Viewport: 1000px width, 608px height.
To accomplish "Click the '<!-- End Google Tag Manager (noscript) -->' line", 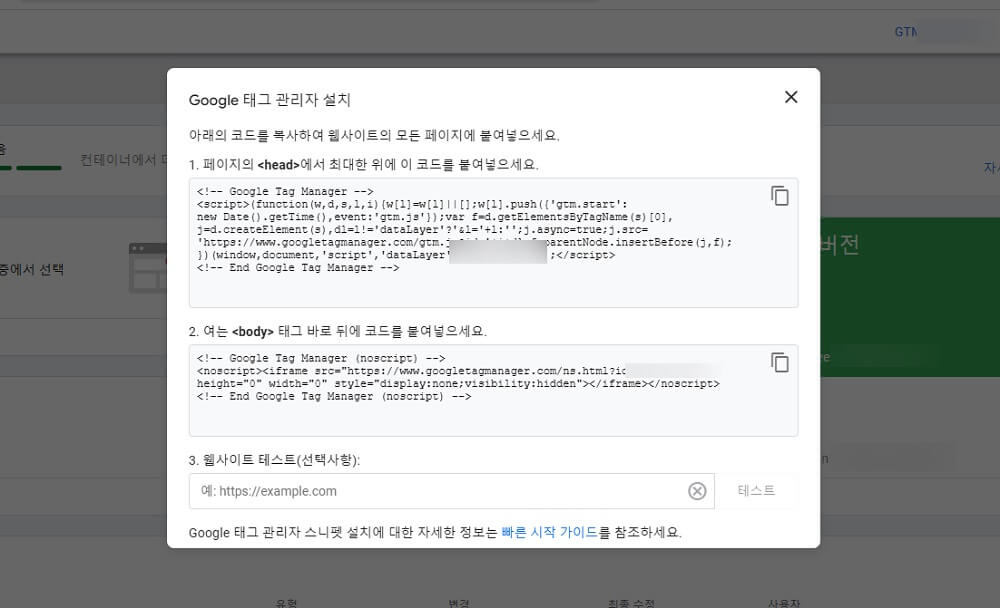I will tap(334, 396).
